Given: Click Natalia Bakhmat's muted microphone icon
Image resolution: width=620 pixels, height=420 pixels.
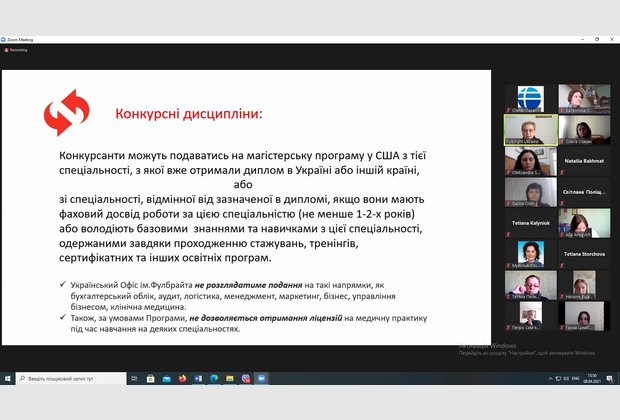Looking at the screenshot, I should click(561, 172).
